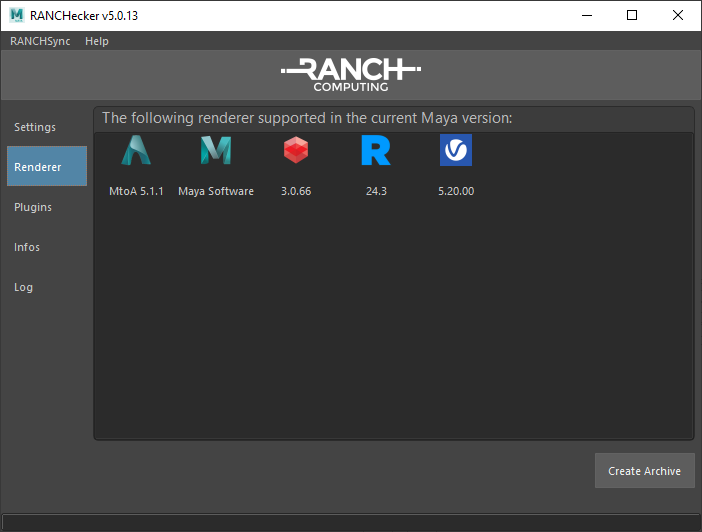The image size is (702, 532).
Task: Click the 5.20.00 version label
Action: coord(456,191)
